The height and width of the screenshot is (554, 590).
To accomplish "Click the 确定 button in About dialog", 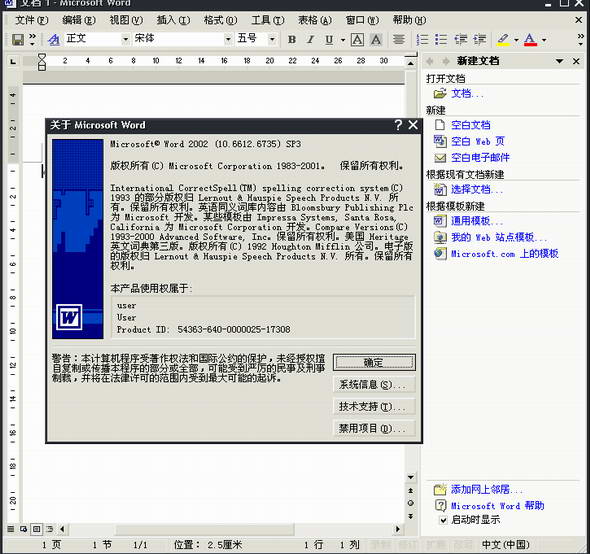I will (374, 362).
